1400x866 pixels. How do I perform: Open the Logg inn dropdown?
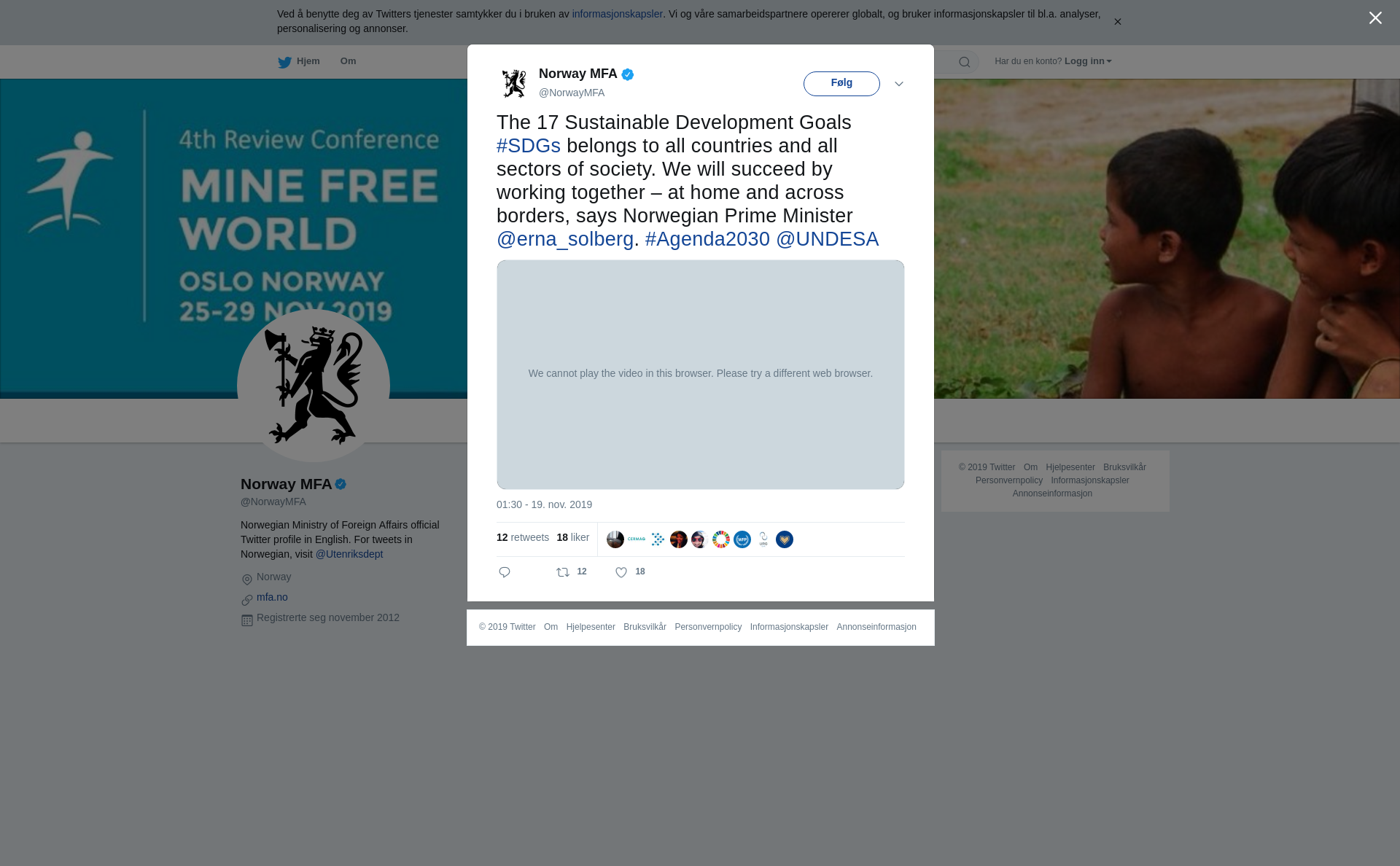coord(1088,61)
